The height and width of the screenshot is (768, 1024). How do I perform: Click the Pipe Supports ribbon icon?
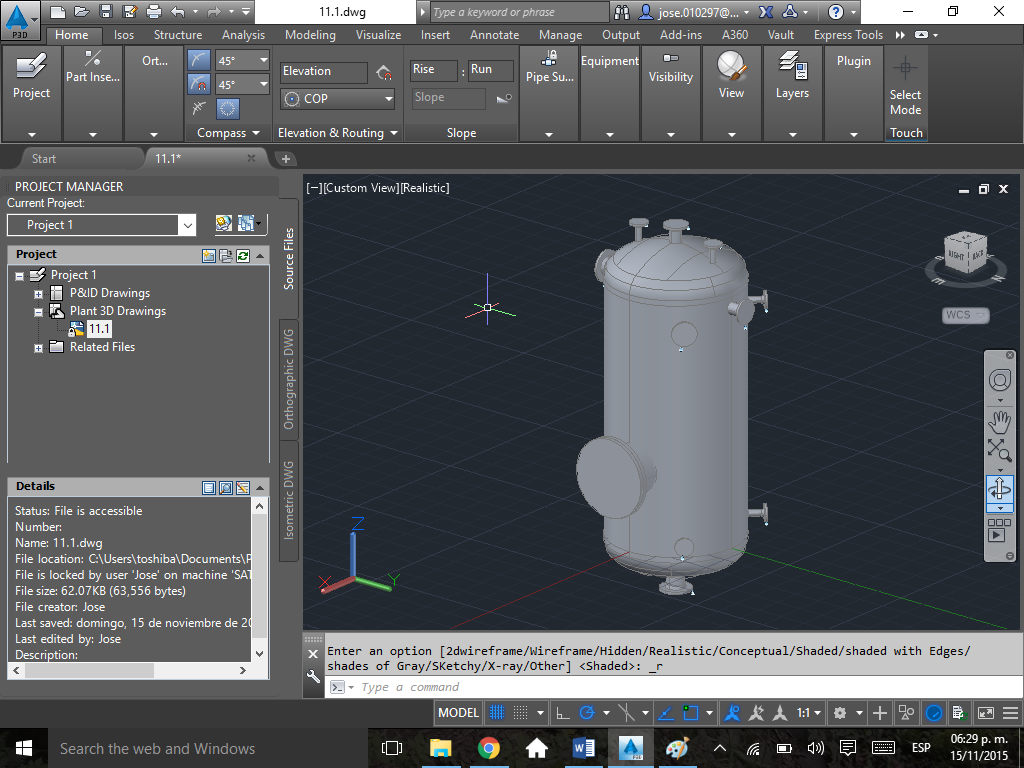549,59
